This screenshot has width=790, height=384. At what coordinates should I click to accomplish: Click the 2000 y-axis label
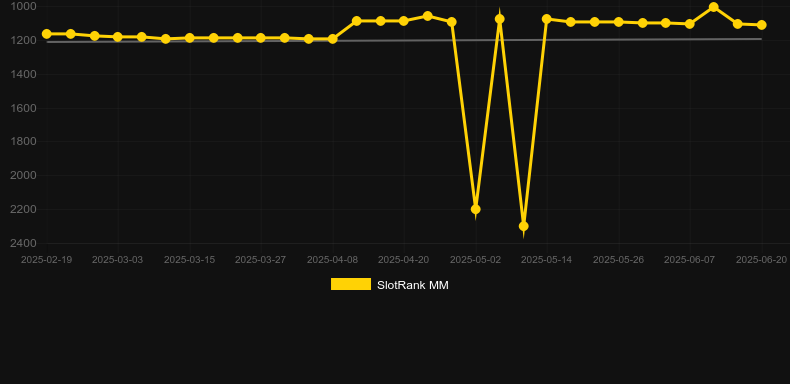click(x=23, y=175)
